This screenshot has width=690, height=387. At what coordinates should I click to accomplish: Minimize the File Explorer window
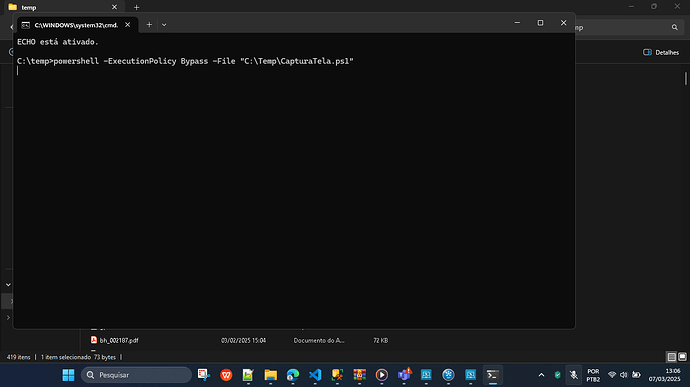point(631,7)
